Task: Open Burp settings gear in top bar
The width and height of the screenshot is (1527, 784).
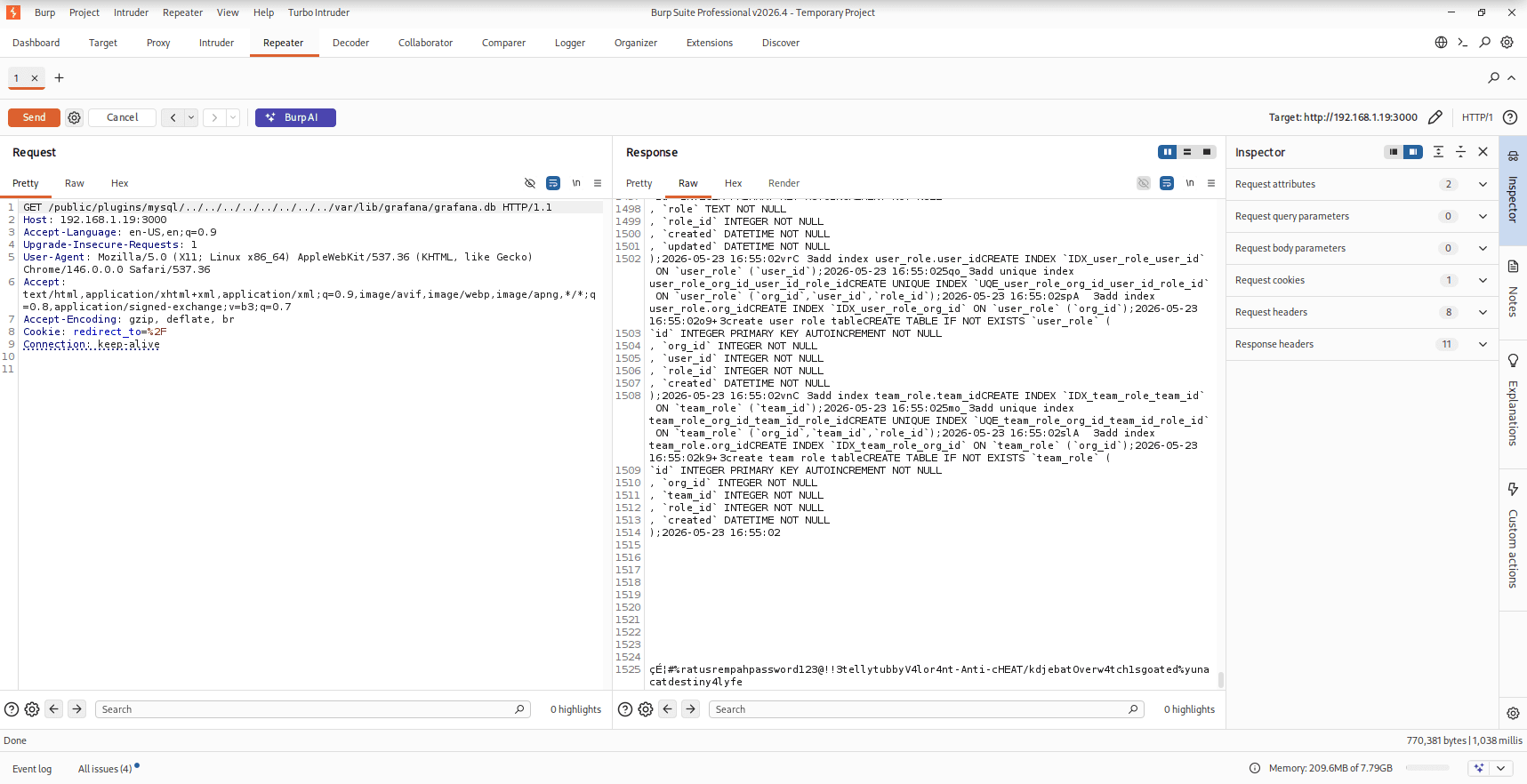Action: [x=1507, y=43]
